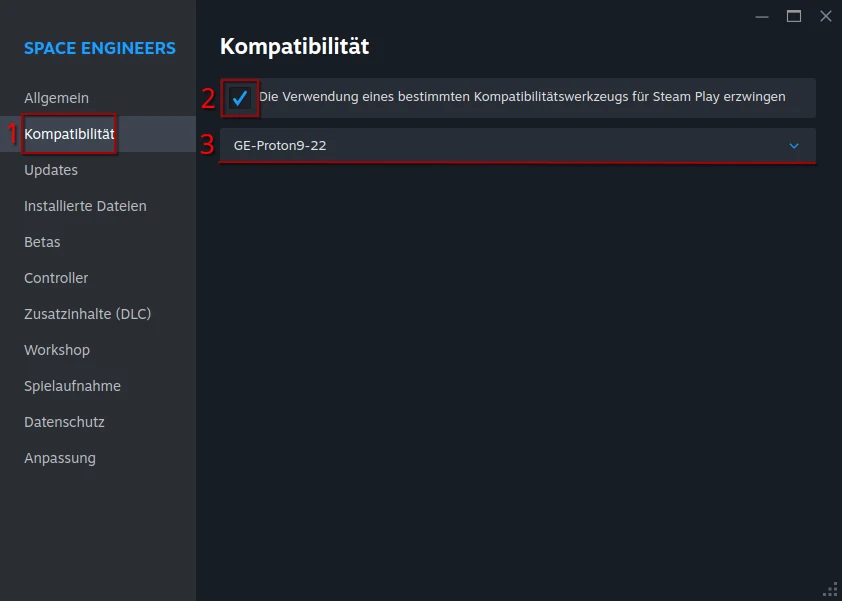Open the Zusatzinhalte (DLC) page

(x=87, y=314)
